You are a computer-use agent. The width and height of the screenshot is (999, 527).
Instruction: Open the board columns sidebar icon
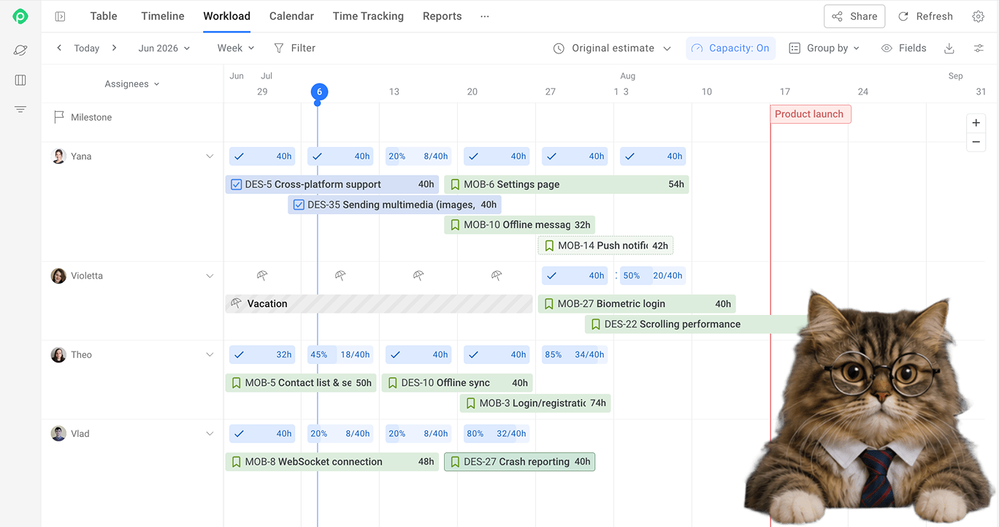20,80
